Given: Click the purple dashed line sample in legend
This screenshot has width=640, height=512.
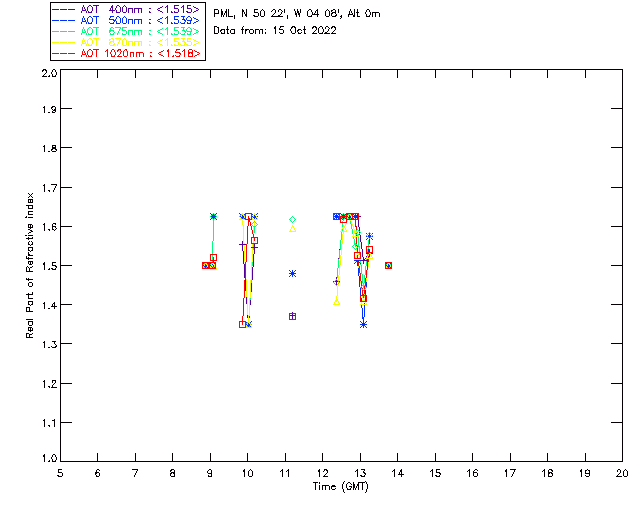Looking at the screenshot, I should [x=63, y=9].
